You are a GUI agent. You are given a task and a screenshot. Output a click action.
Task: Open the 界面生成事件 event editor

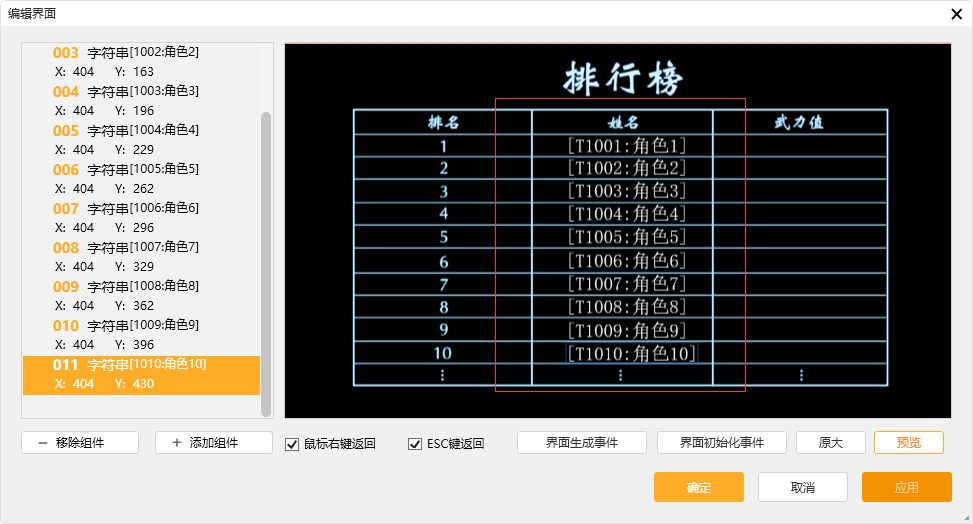pyautogui.click(x=582, y=443)
